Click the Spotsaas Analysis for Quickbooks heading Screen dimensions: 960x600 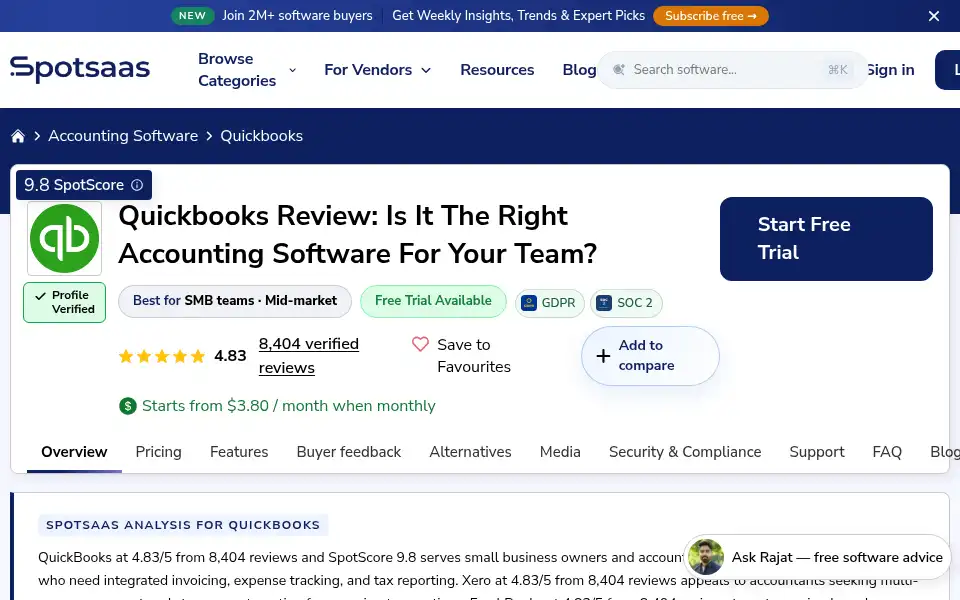tap(183, 525)
